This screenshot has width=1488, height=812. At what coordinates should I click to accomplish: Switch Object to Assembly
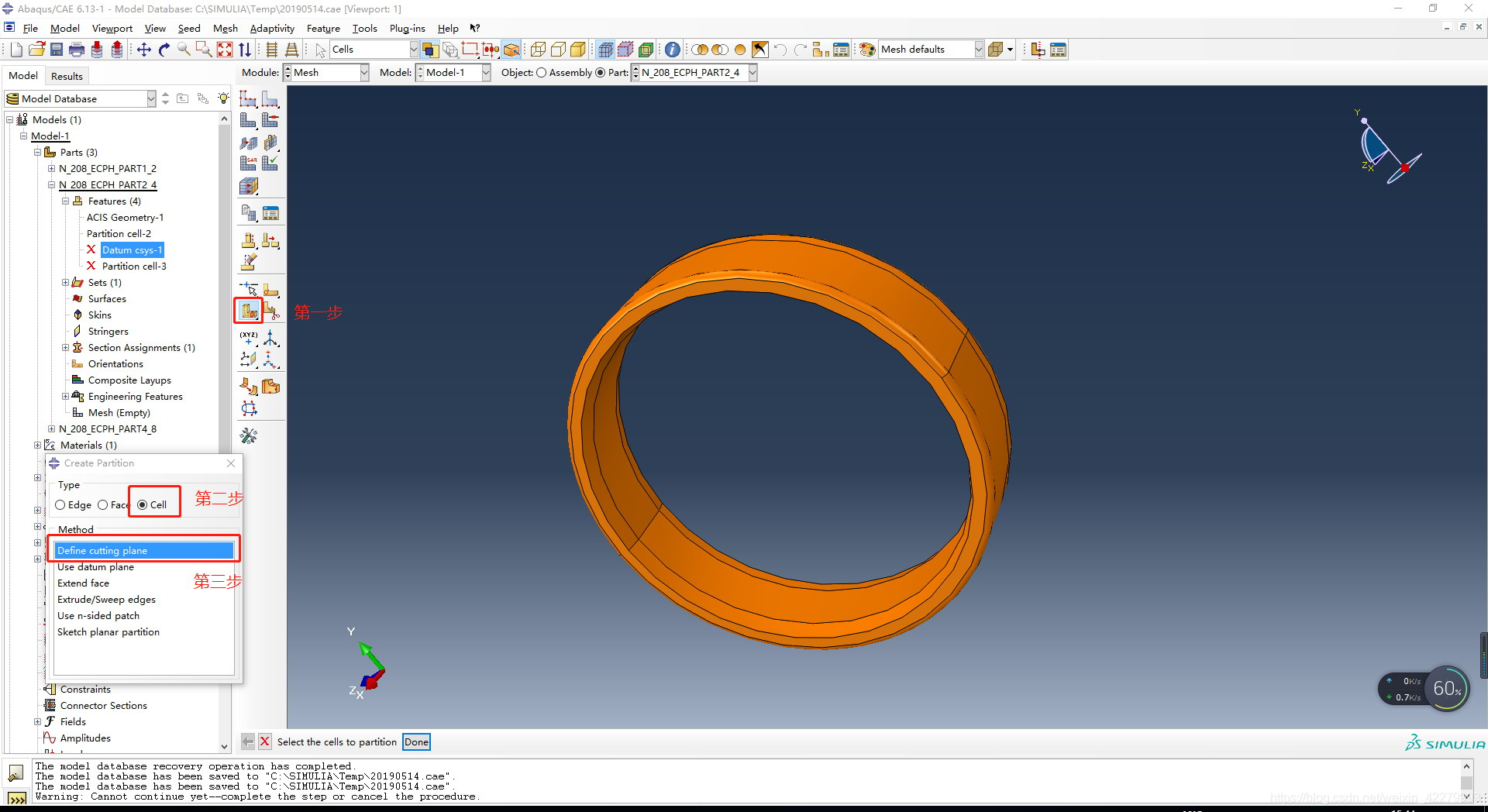click(x=542, y=73)
